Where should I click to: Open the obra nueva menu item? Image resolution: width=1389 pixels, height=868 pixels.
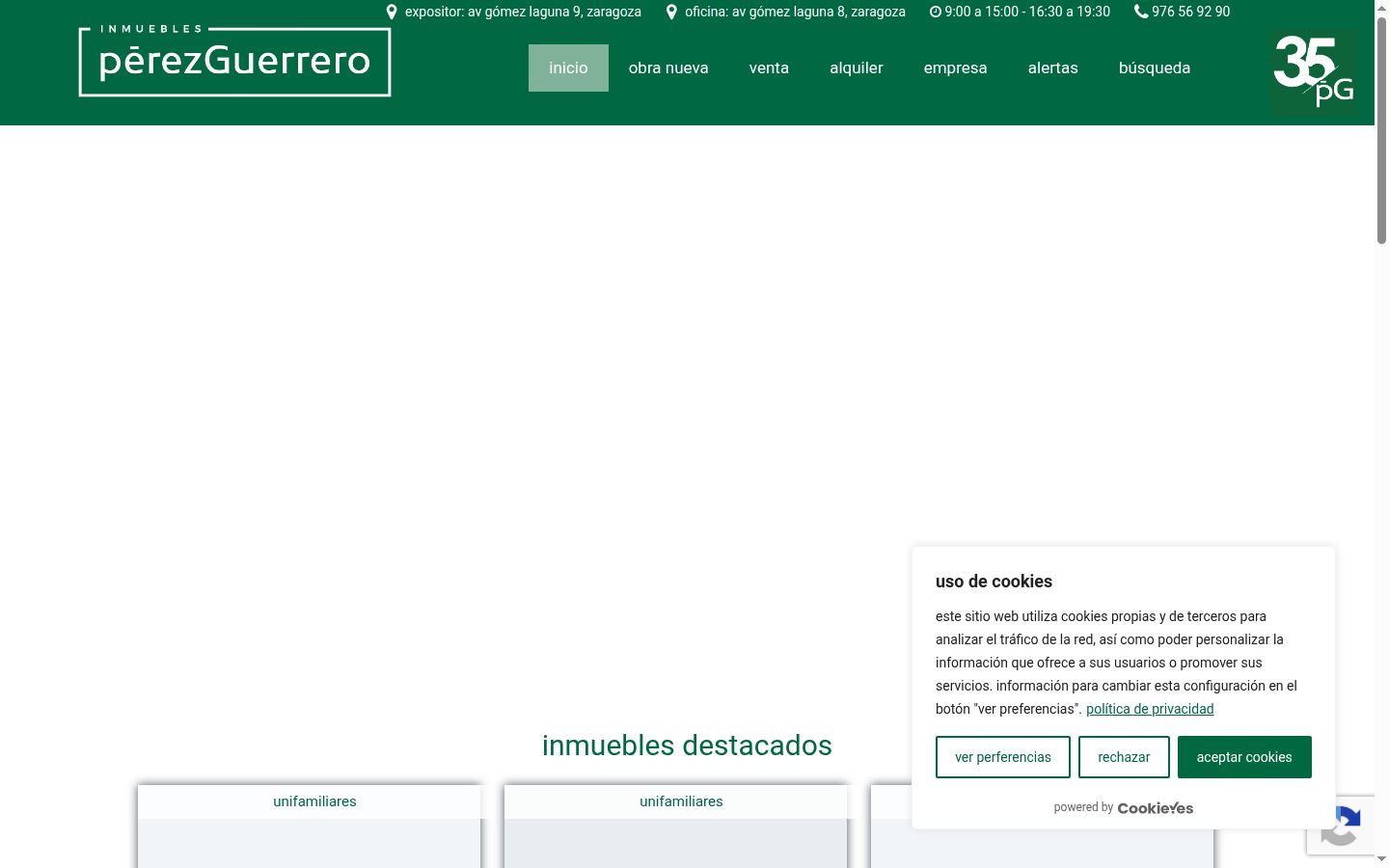coord(668,68)
